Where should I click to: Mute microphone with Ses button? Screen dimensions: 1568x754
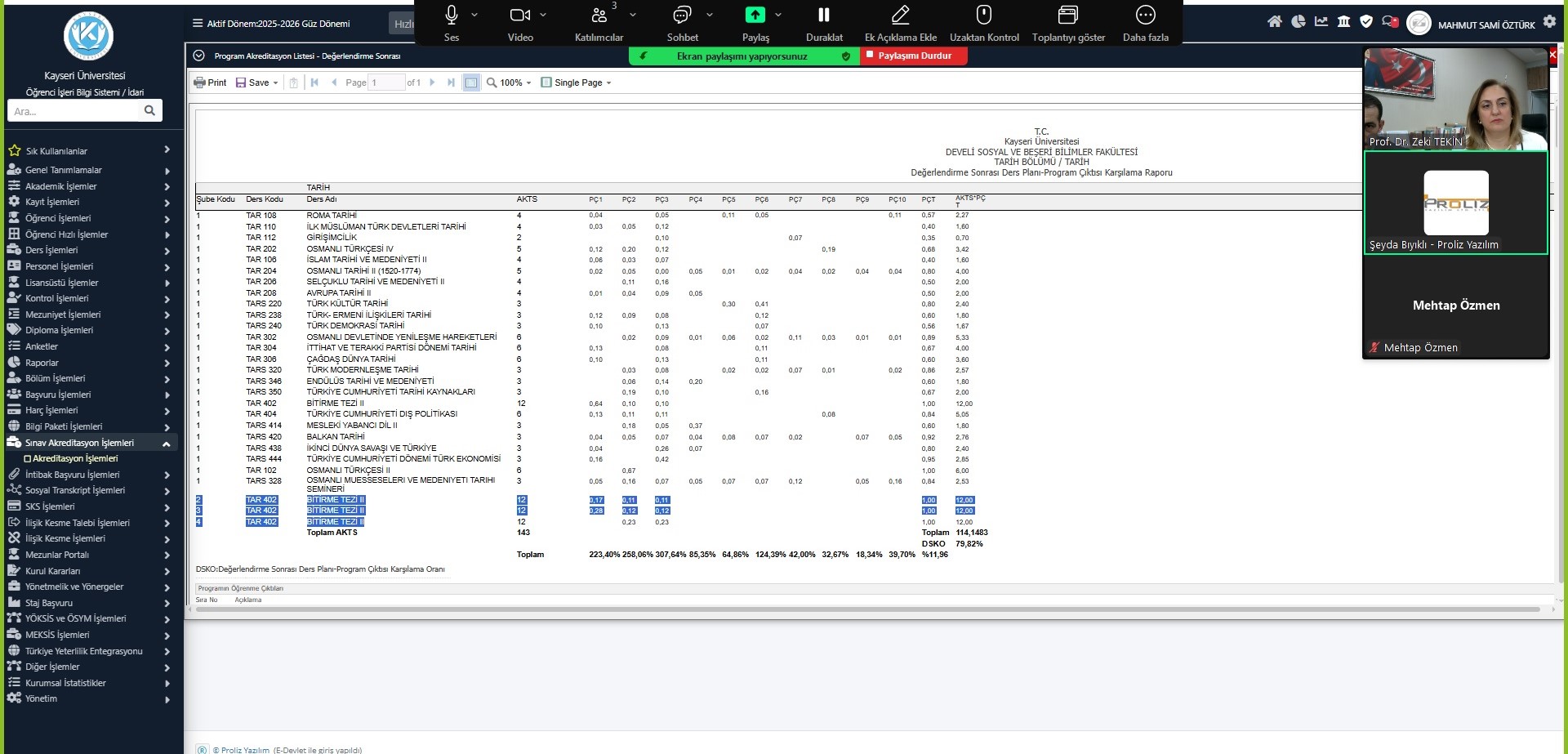(451, 23)
